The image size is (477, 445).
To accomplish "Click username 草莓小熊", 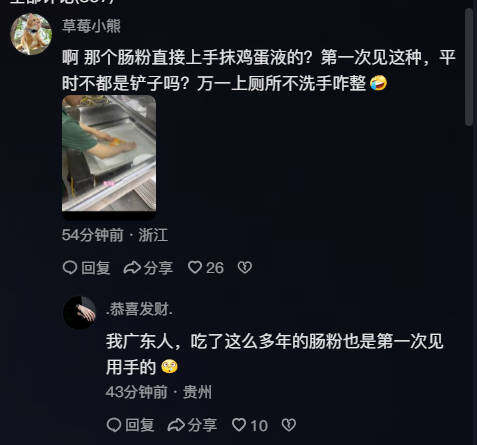I will tap(91, 26).
